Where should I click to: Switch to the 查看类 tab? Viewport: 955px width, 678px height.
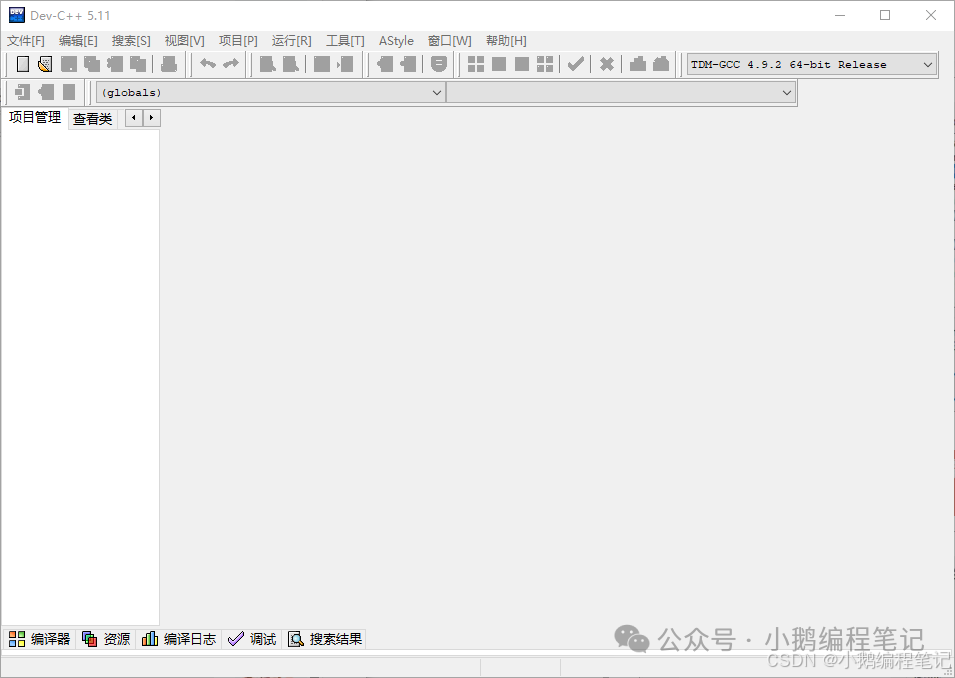[x=93, y=119]
